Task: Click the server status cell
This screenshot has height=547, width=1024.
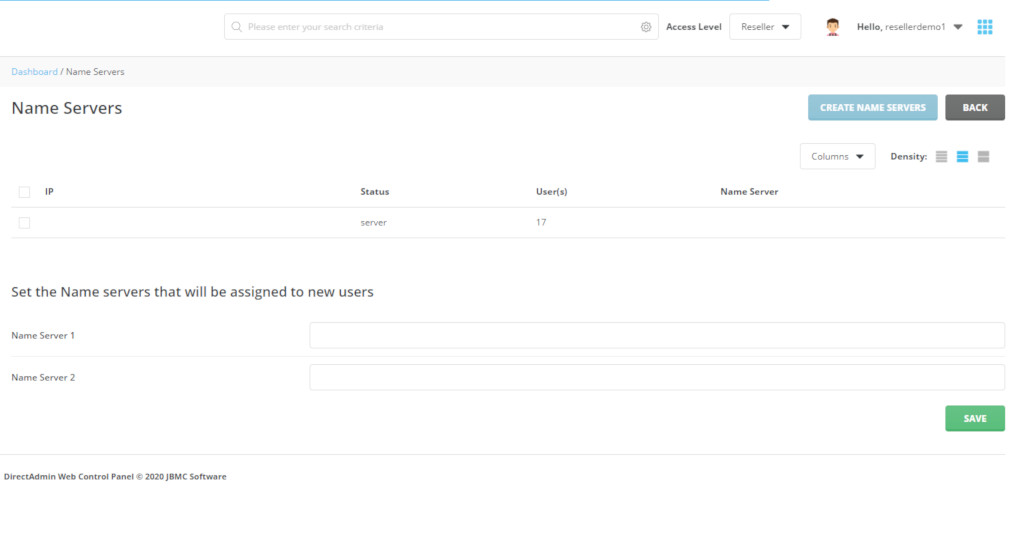Action: [x=374, y=223]
